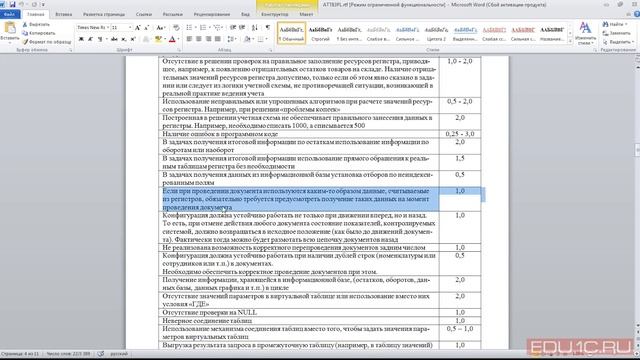Toggle italic formatting
Screen dimensions: 640x360
(90, 39)
